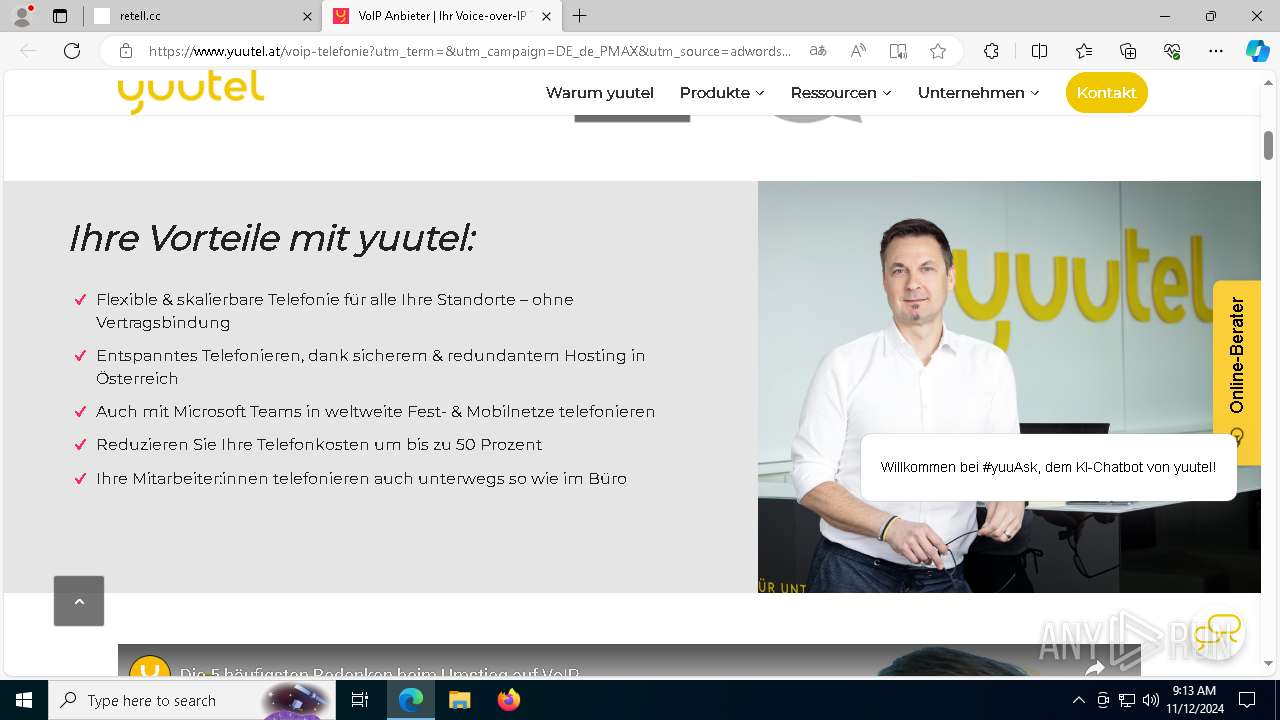This screenshot has height=720, width=1280.
Task: Click the page vertical scrollbar thumb
Action: 1268,145
